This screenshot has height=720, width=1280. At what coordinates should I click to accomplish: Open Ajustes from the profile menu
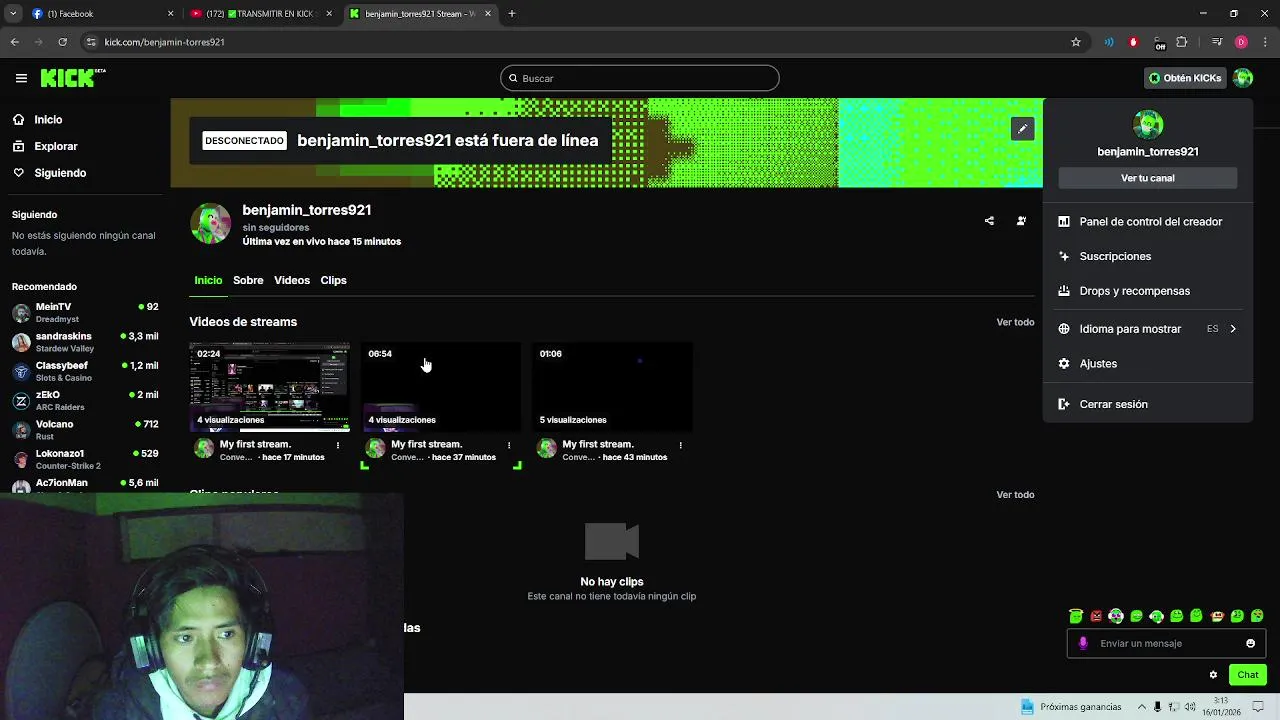(x=1147, y=364)
